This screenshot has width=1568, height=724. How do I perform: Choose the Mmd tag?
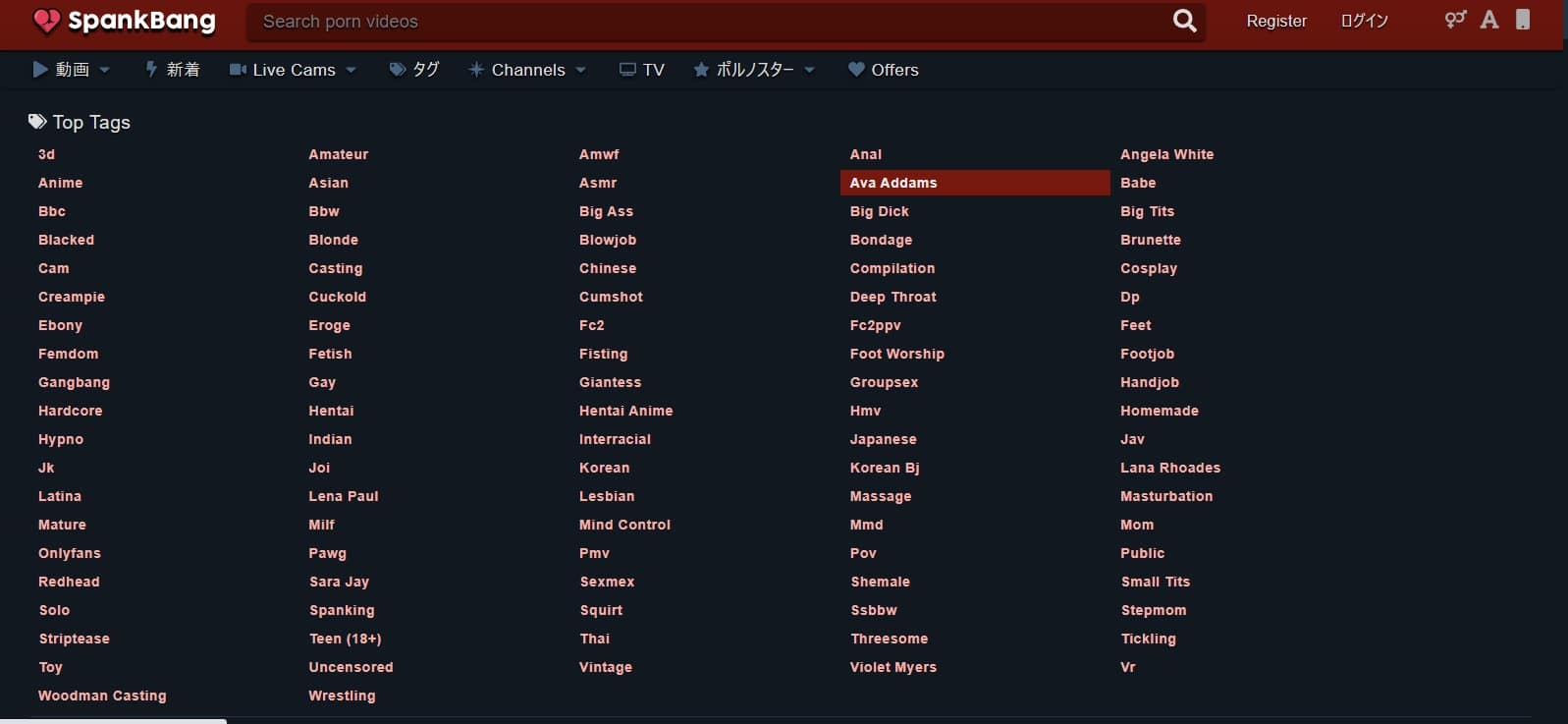(866, 525)
